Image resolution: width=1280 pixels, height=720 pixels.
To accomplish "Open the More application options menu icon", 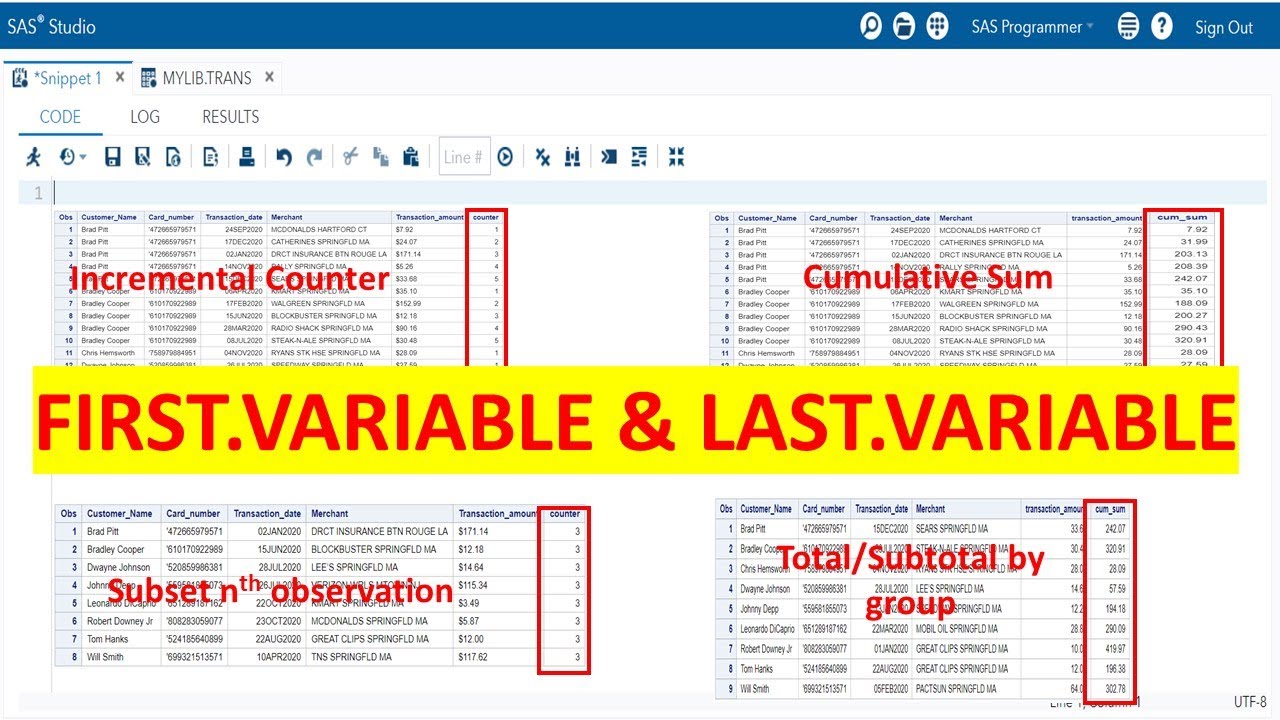I will tap(1128, 26).
